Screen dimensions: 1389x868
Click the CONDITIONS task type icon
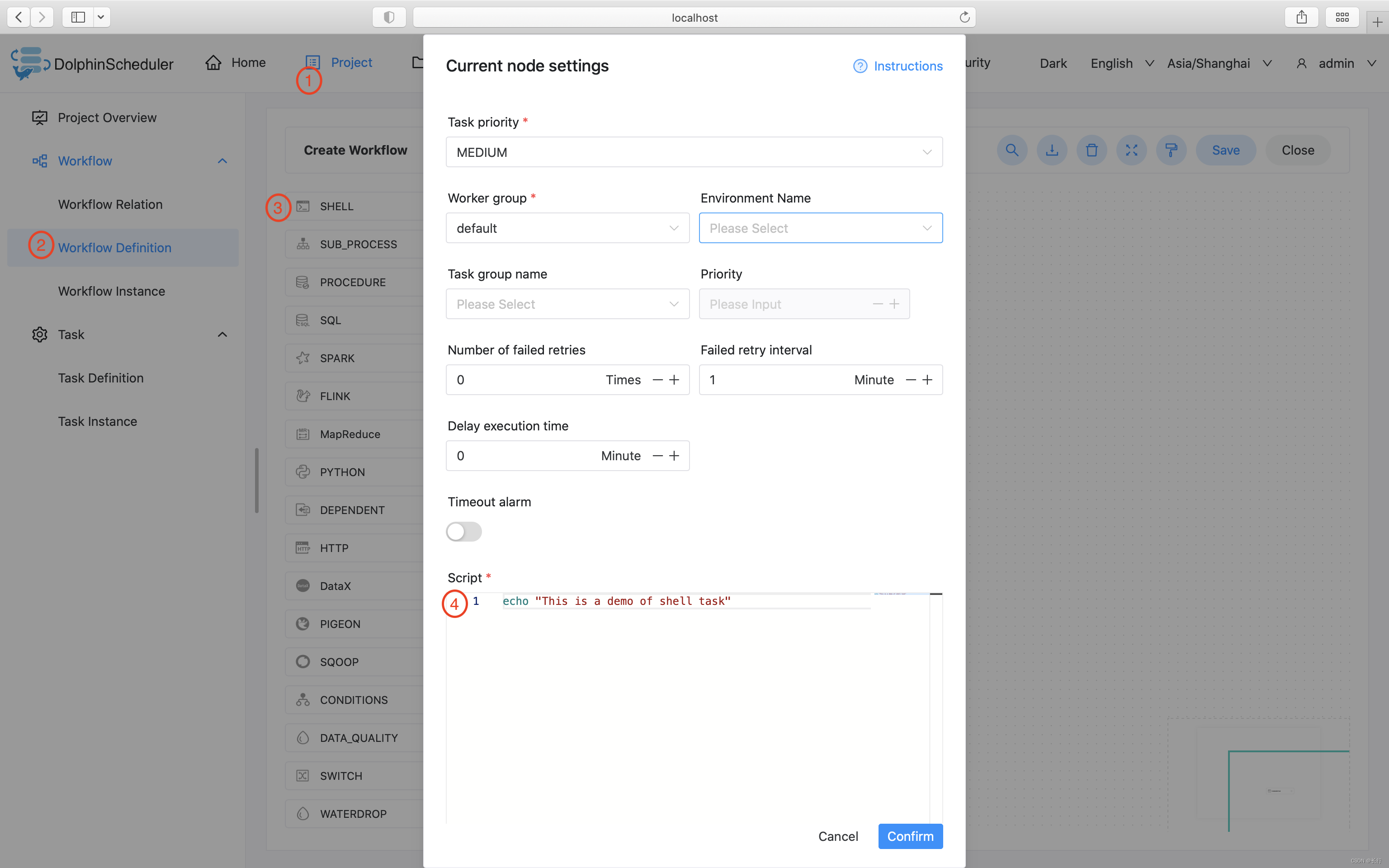tap(302, 699)
